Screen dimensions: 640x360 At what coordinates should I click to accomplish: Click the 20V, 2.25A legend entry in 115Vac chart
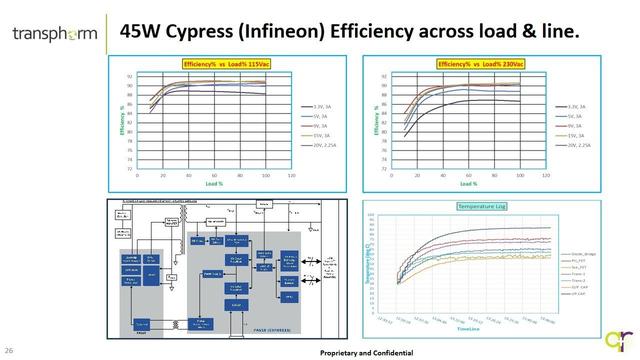click(x=319, y=145)
